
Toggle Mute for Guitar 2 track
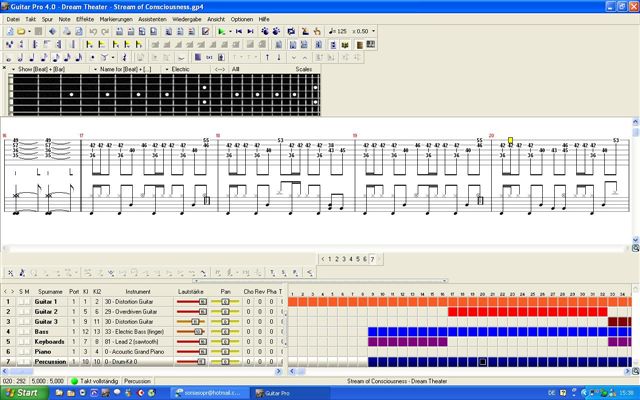tap(27, 311)
